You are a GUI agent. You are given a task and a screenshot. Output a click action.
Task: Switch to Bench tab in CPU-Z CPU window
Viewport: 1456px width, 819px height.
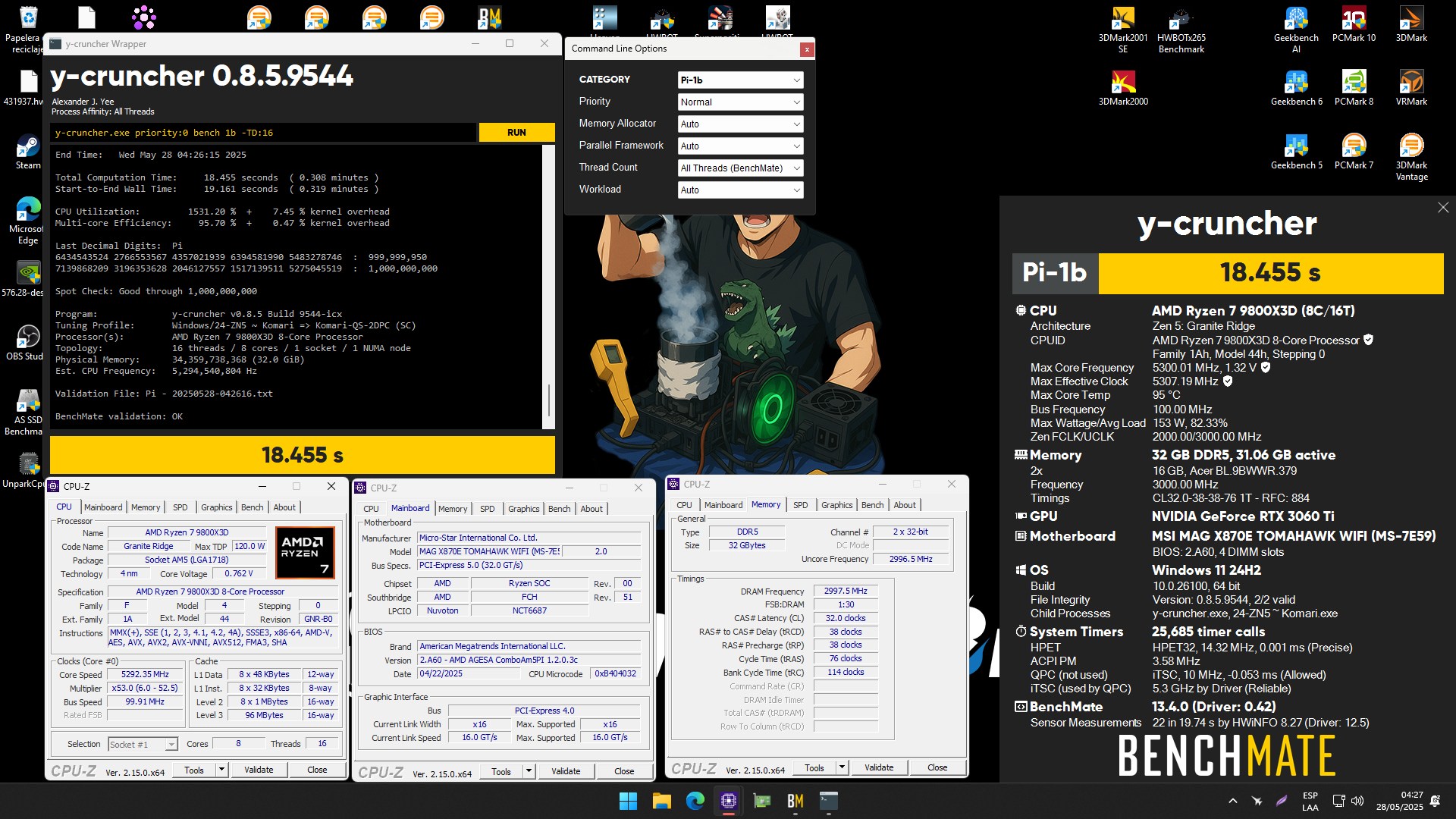[x=252, y=507]
